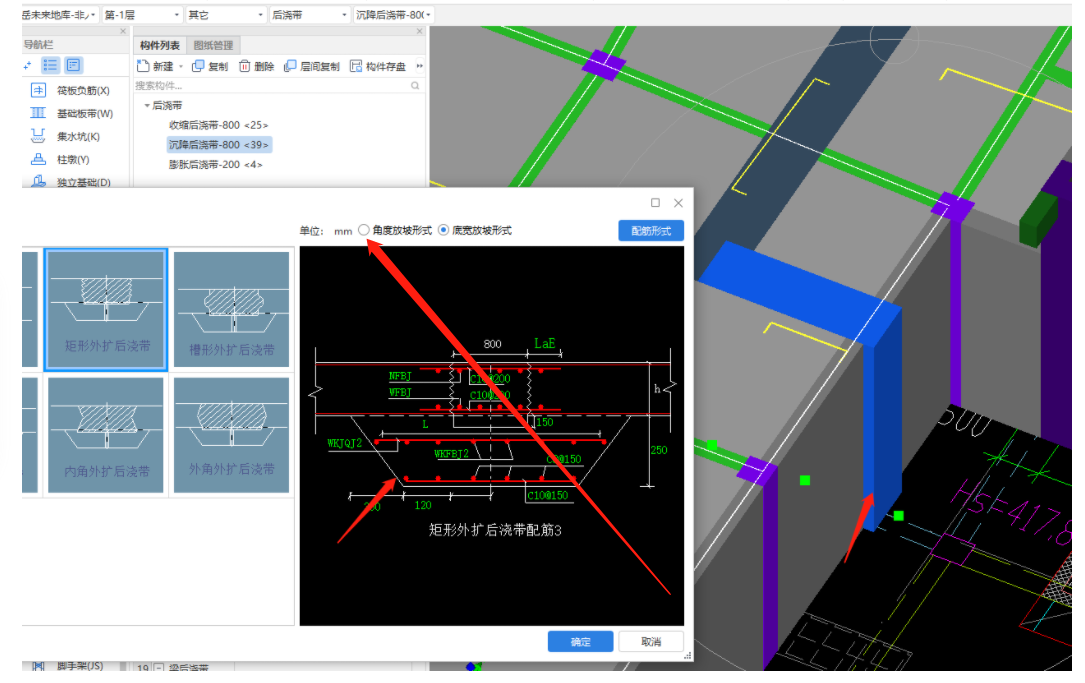Select 底宽放坡形式 radio option

pos(444,230)
